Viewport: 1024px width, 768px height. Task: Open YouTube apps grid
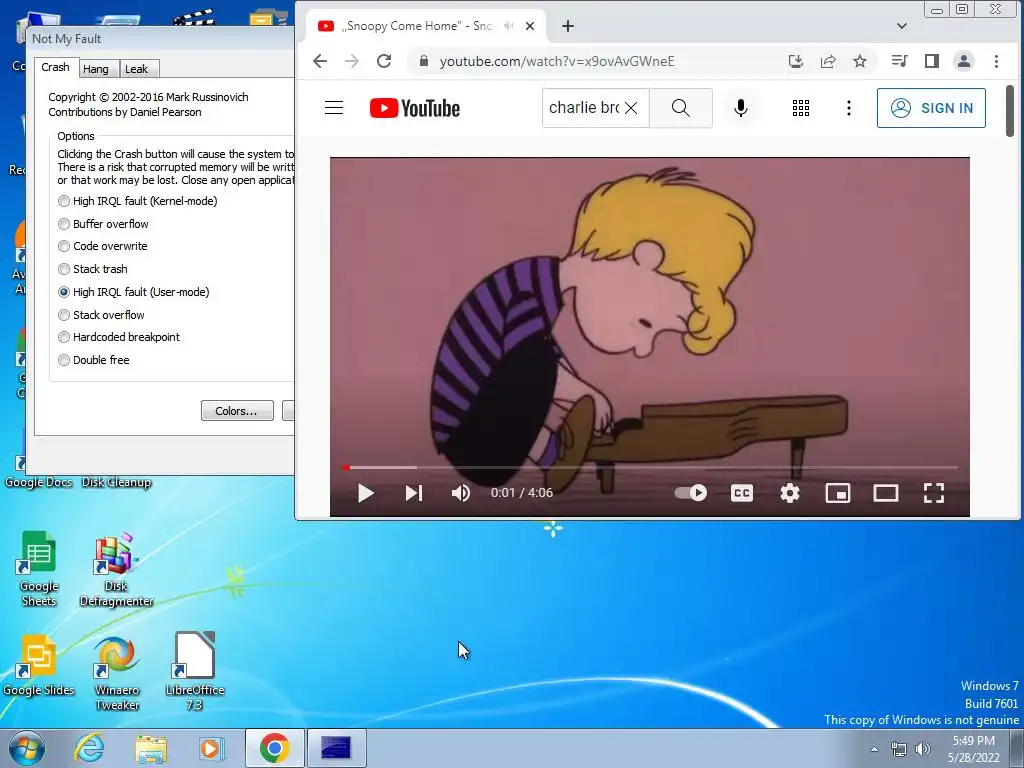click(x=801, y=108)
